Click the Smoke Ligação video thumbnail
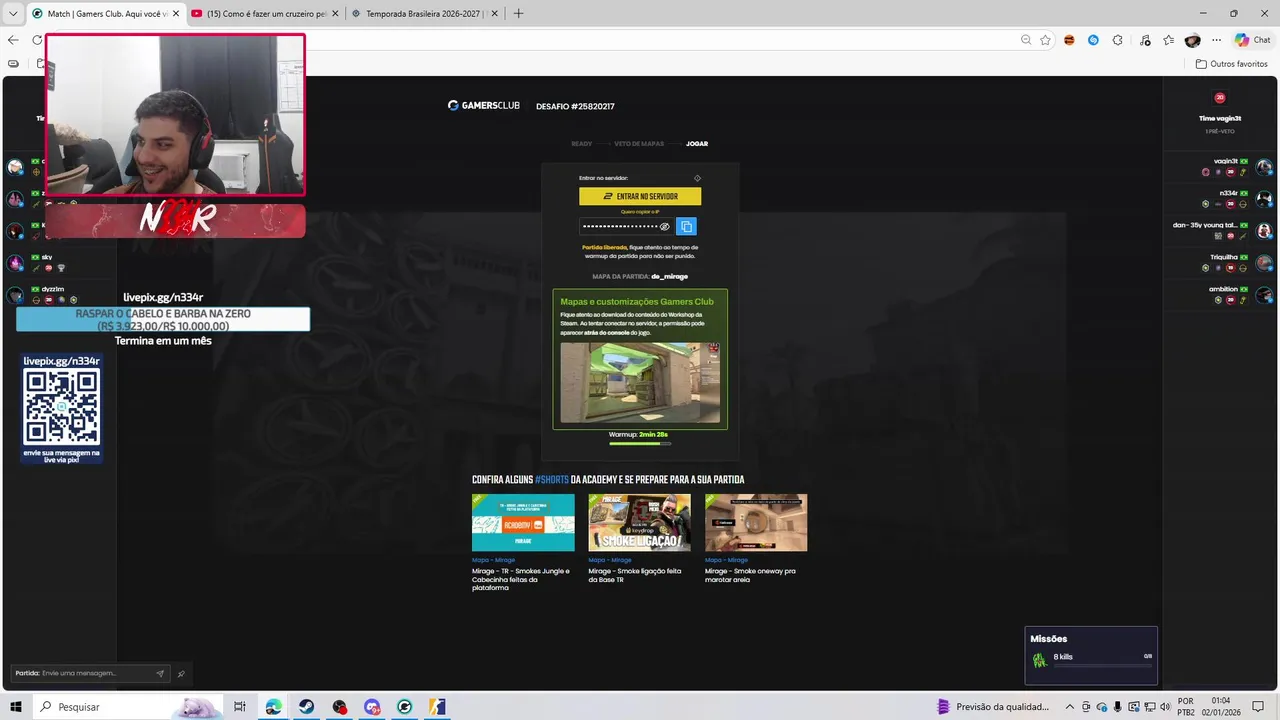1280x720 pixels. 639,522
